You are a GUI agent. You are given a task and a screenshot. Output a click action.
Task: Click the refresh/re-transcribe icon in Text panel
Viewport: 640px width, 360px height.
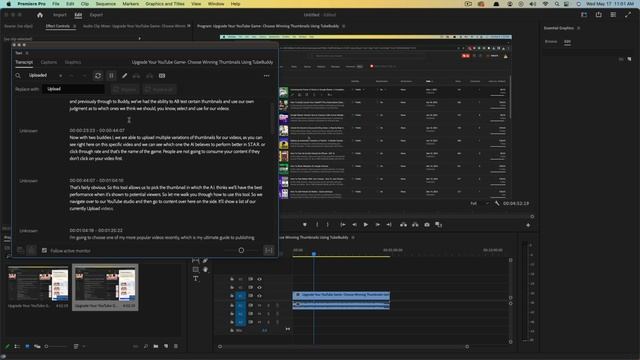coord(98,76)
